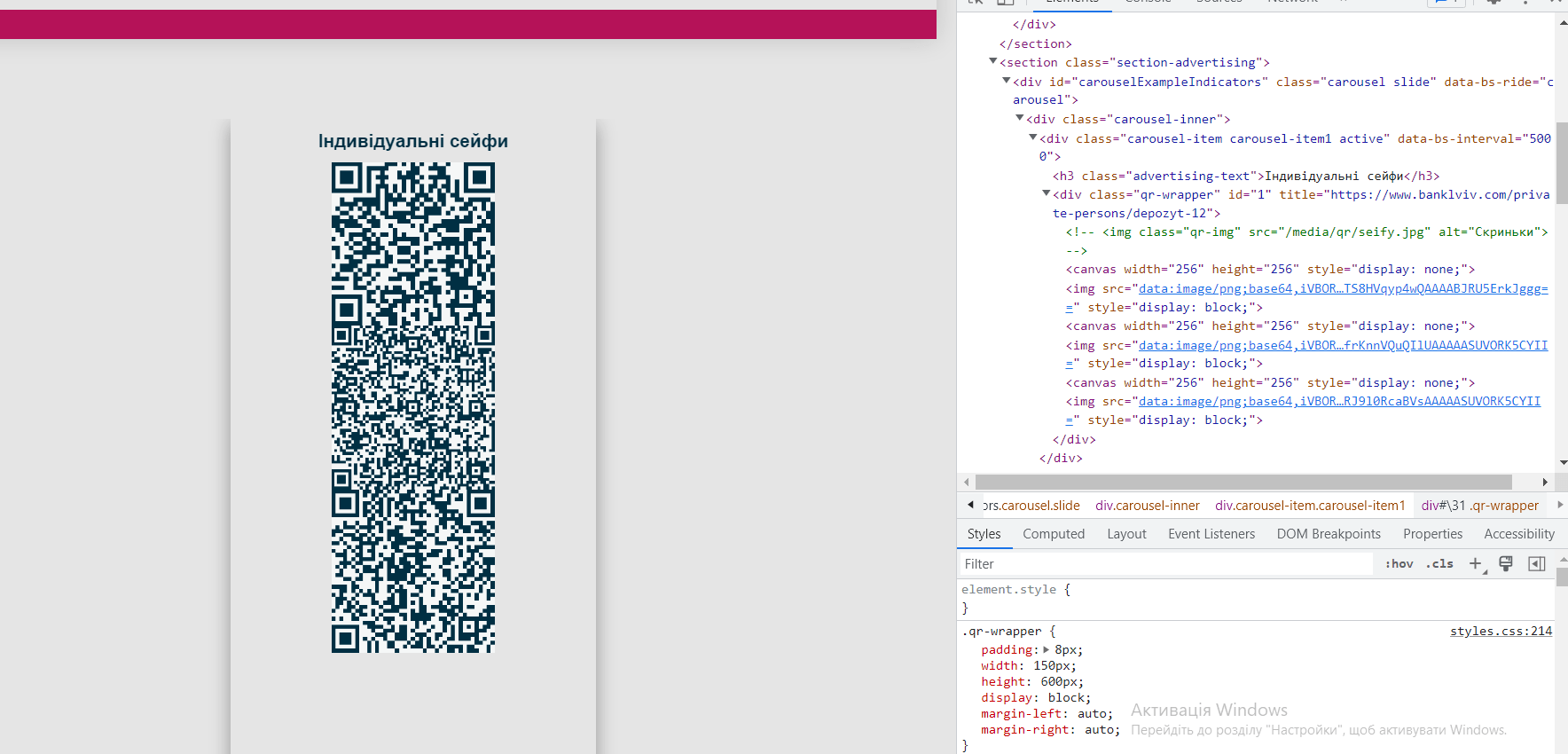Edit the margin-left value auto
The height and width of the screenshot is (754, 1568).
pyautogui.click(x=1092, y=714)
